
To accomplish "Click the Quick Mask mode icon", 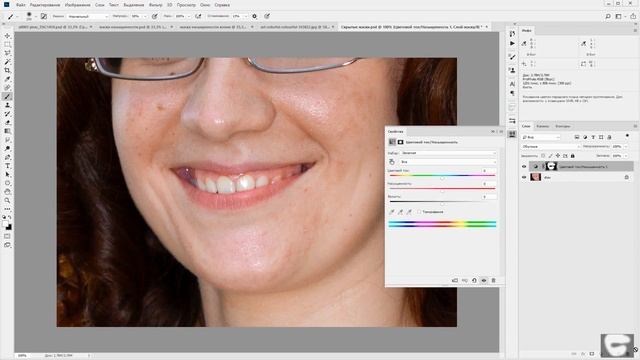I will pyautogui.click(x=7, y=236).
